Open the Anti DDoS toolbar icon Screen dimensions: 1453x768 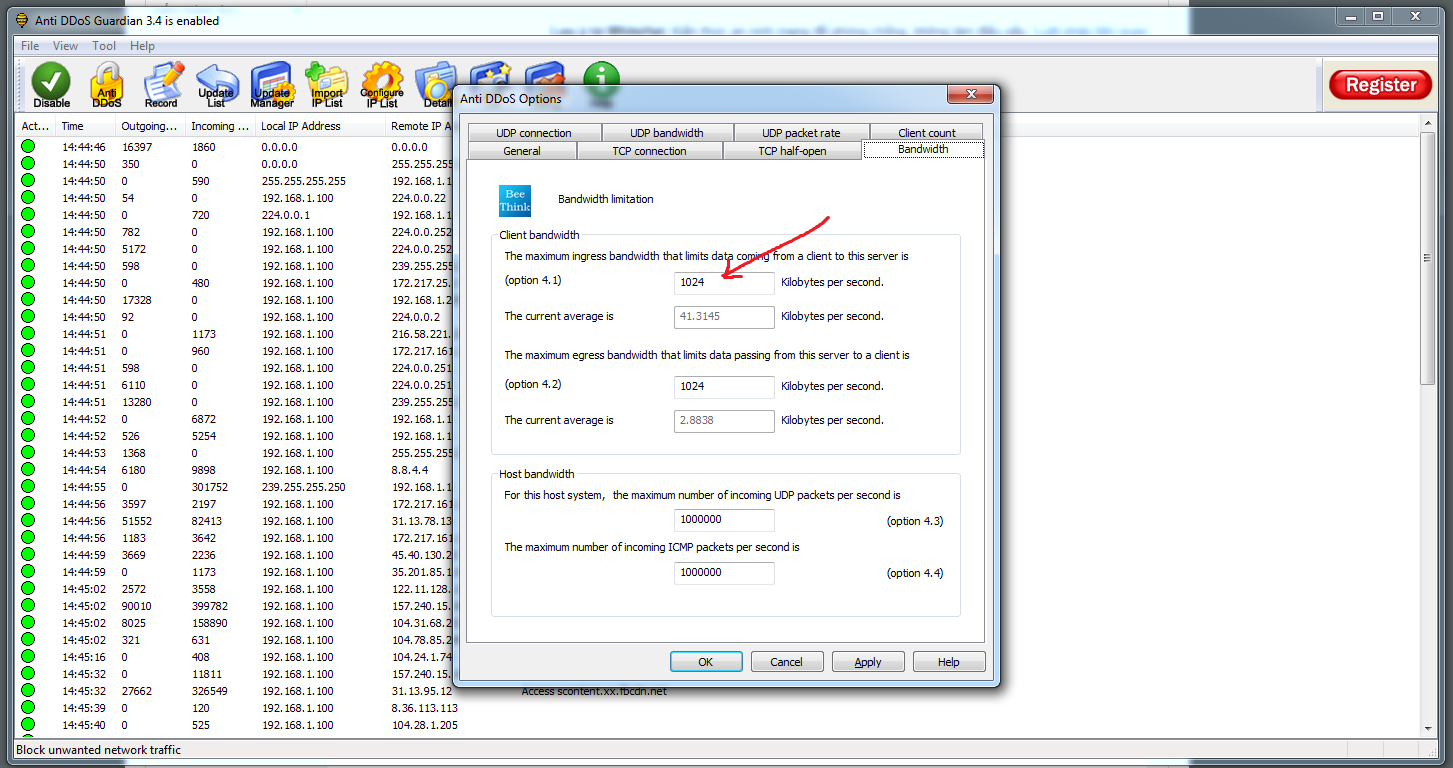(106, 86)
